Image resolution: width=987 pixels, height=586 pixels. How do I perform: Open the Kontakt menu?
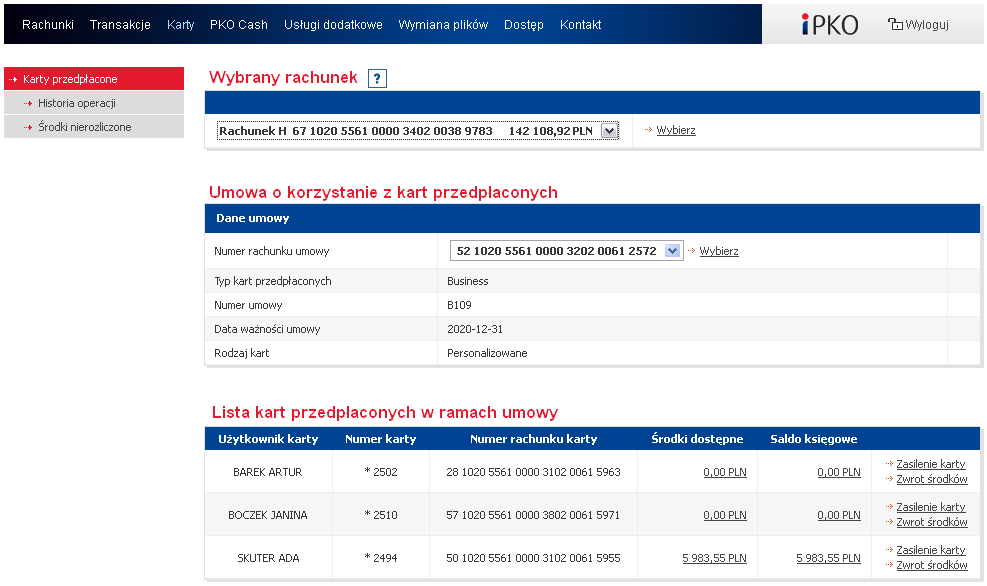point(580,25)
